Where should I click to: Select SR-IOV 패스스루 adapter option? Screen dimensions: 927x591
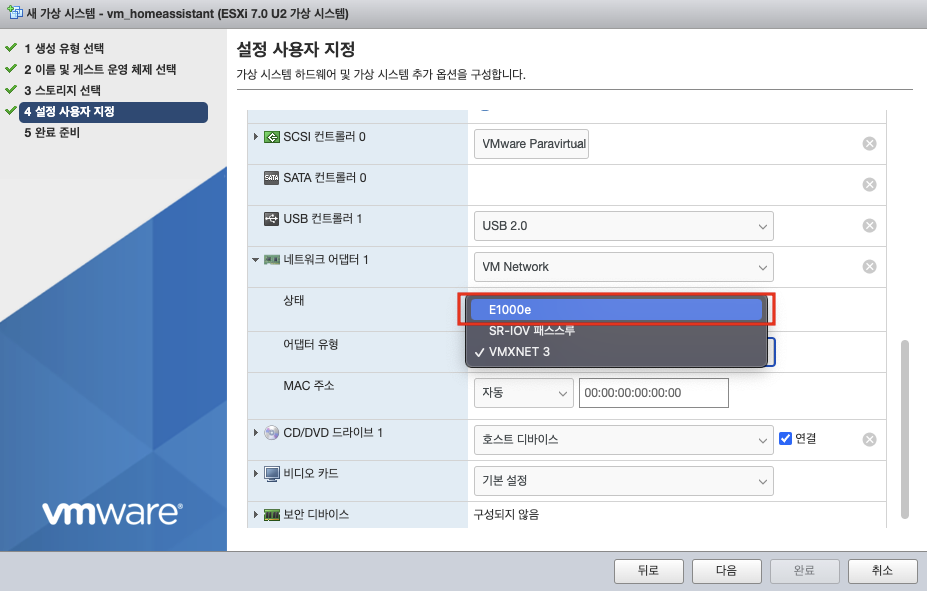[x=616, y=330]
